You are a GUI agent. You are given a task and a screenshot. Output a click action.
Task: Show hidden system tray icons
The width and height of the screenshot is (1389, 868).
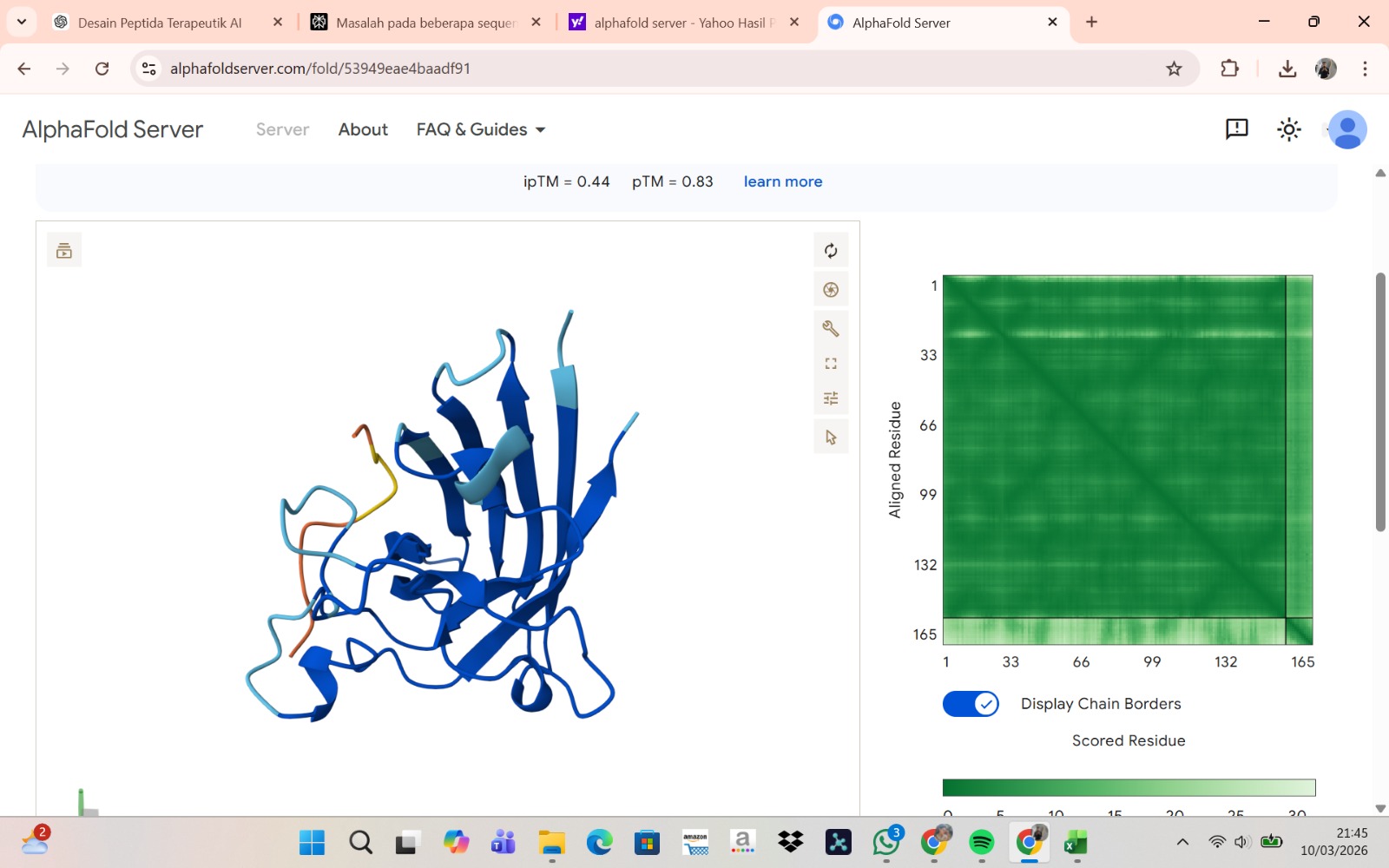[x=1182, y=842]
